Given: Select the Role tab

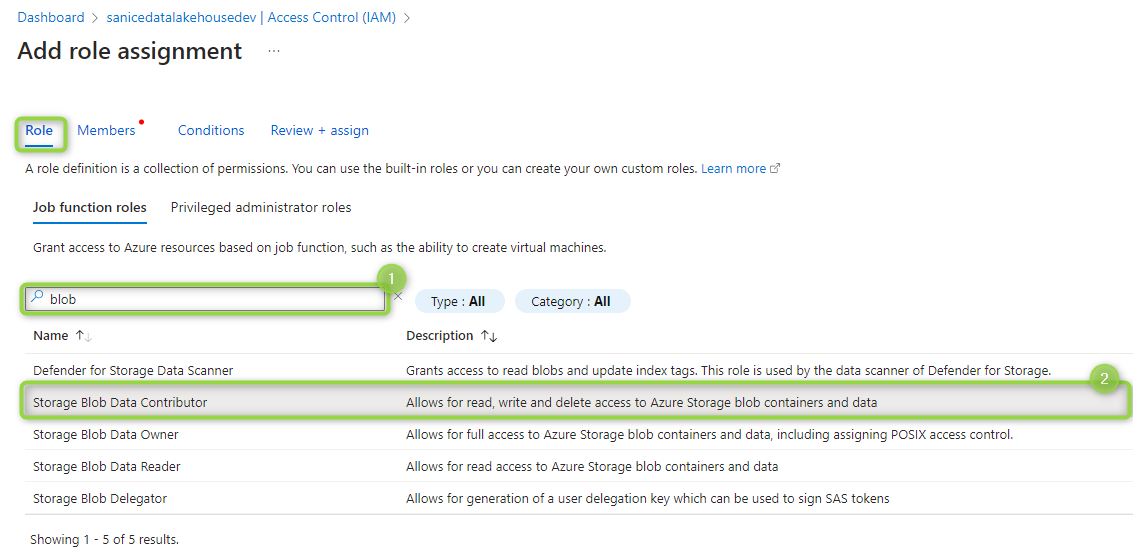Looking at the screenshot, I should pyautogui.click(x=39, y=130).
